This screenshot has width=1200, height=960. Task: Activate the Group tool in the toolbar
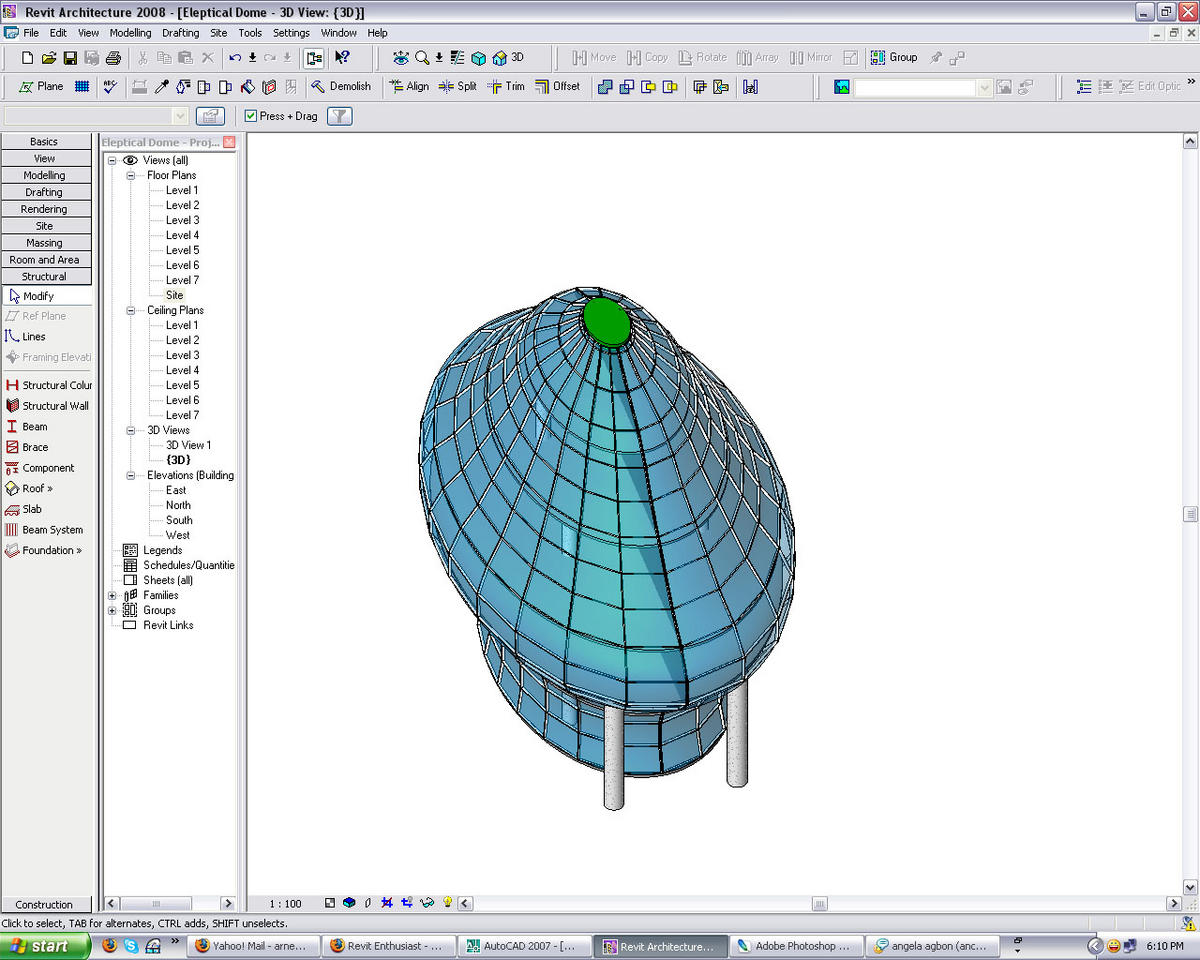(x=893, y=57)
